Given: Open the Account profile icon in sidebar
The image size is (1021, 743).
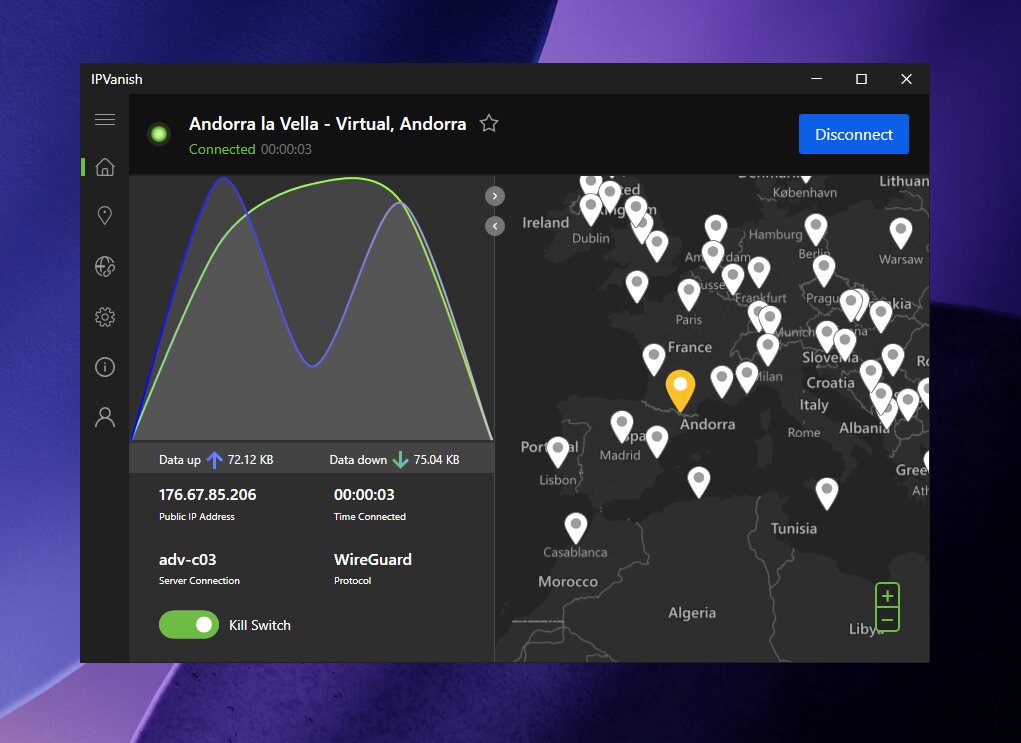Looking at the screenshot, I should point(105,417).
